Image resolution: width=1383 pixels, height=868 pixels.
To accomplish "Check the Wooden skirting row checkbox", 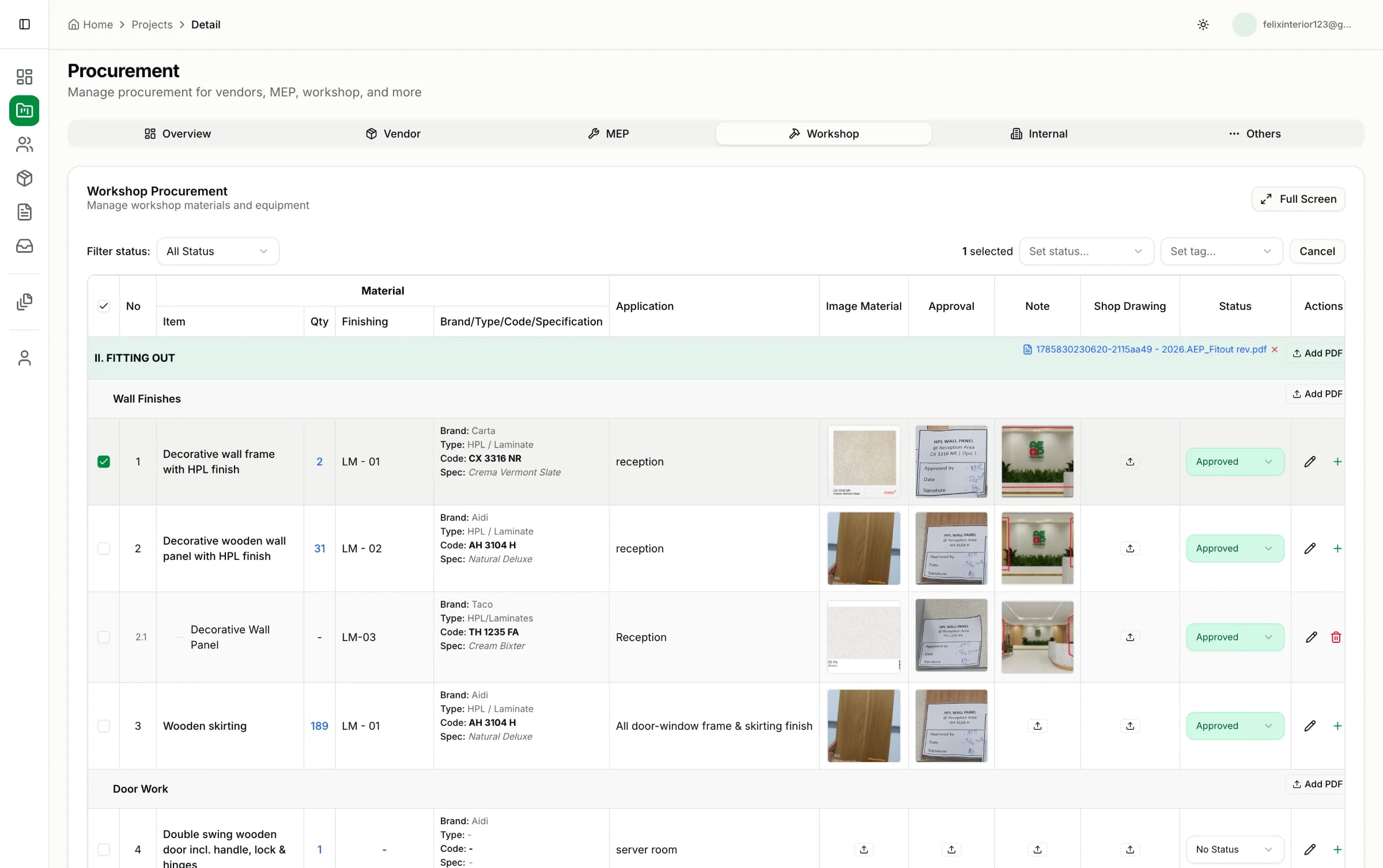I will click(x=104, y=726).
